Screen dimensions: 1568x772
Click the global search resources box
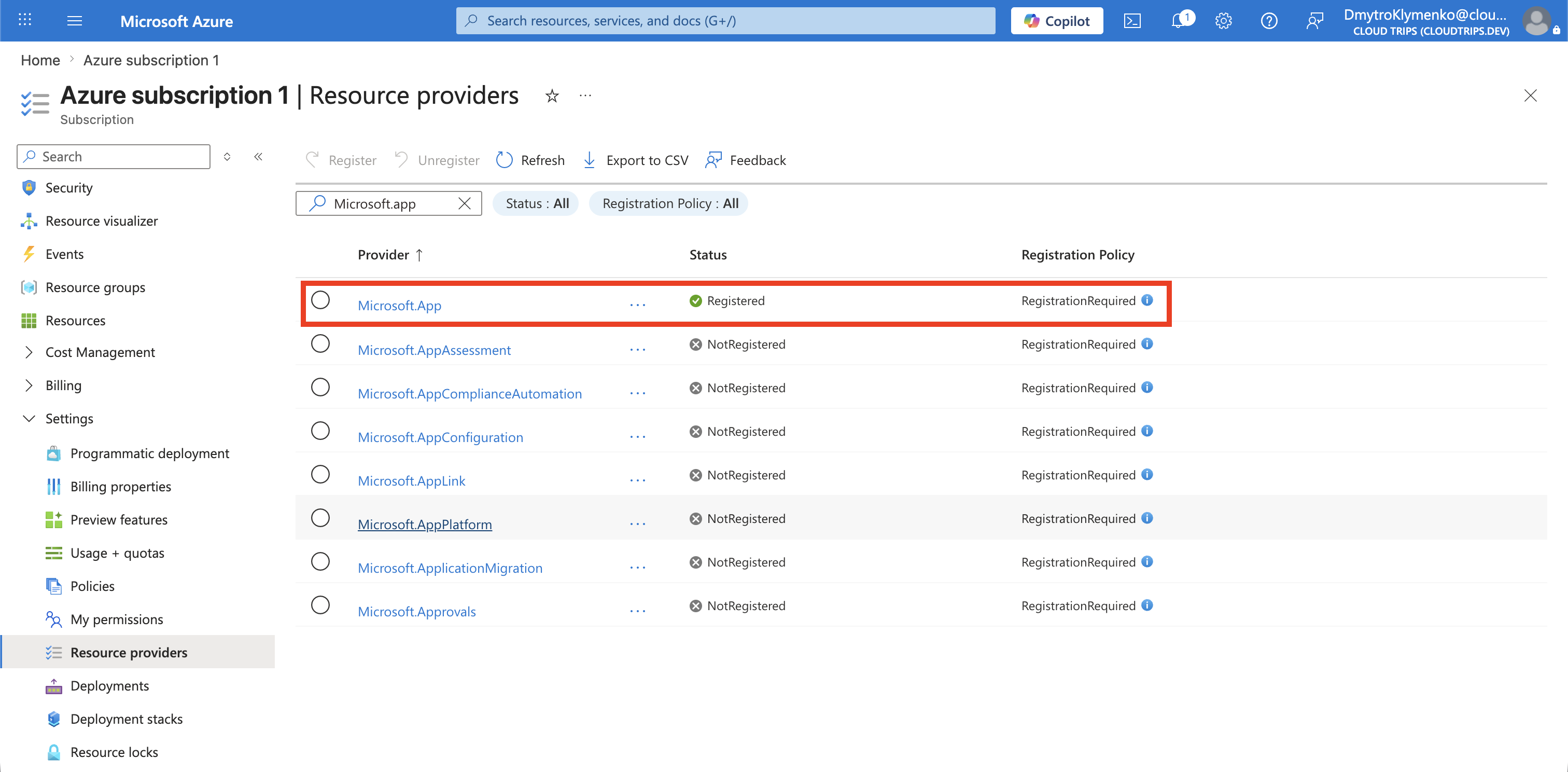725,21
